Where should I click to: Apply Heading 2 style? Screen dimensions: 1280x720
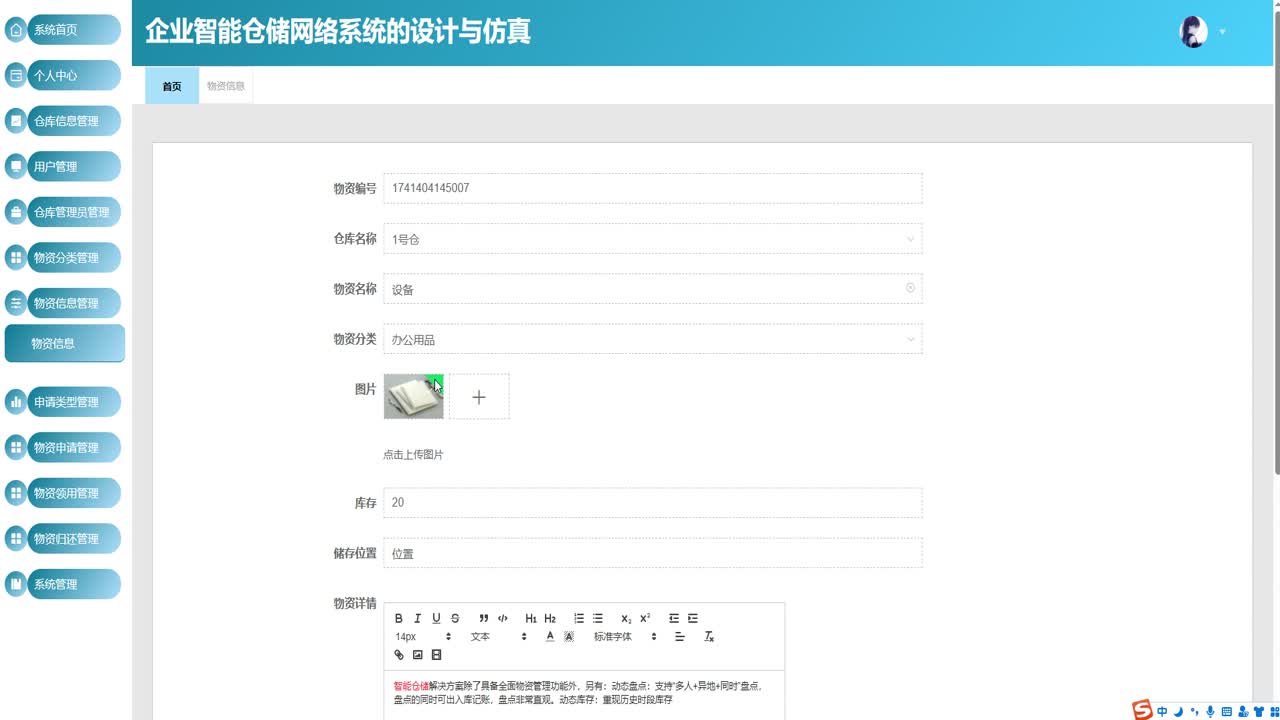click(550, 618)
